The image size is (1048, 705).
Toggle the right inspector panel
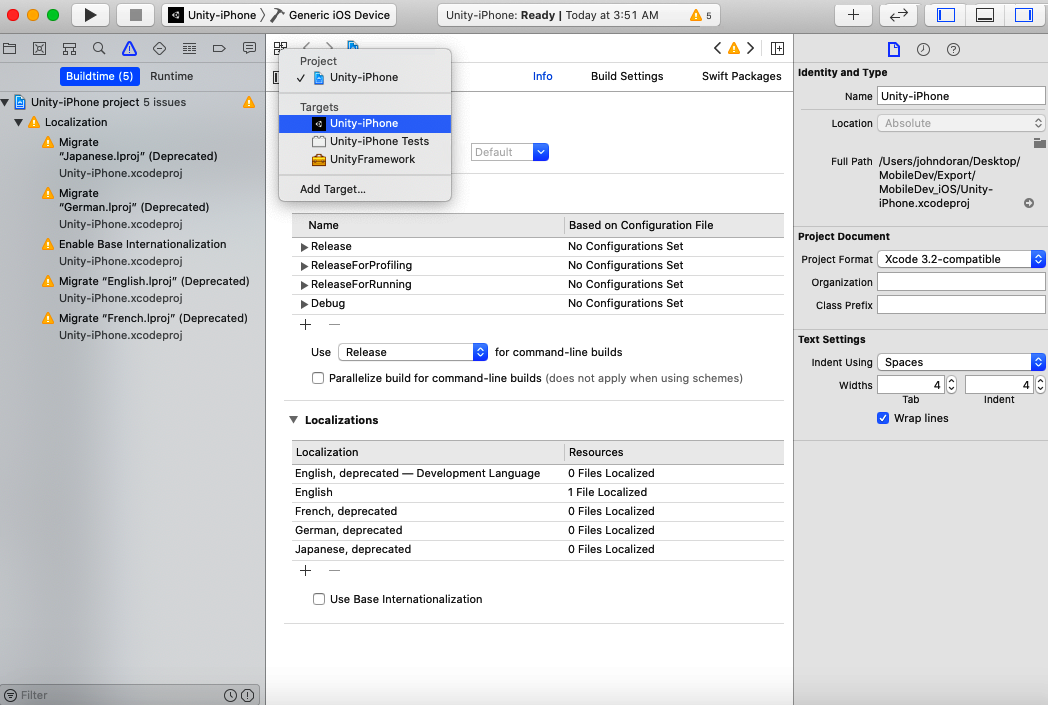point(1024,15)
